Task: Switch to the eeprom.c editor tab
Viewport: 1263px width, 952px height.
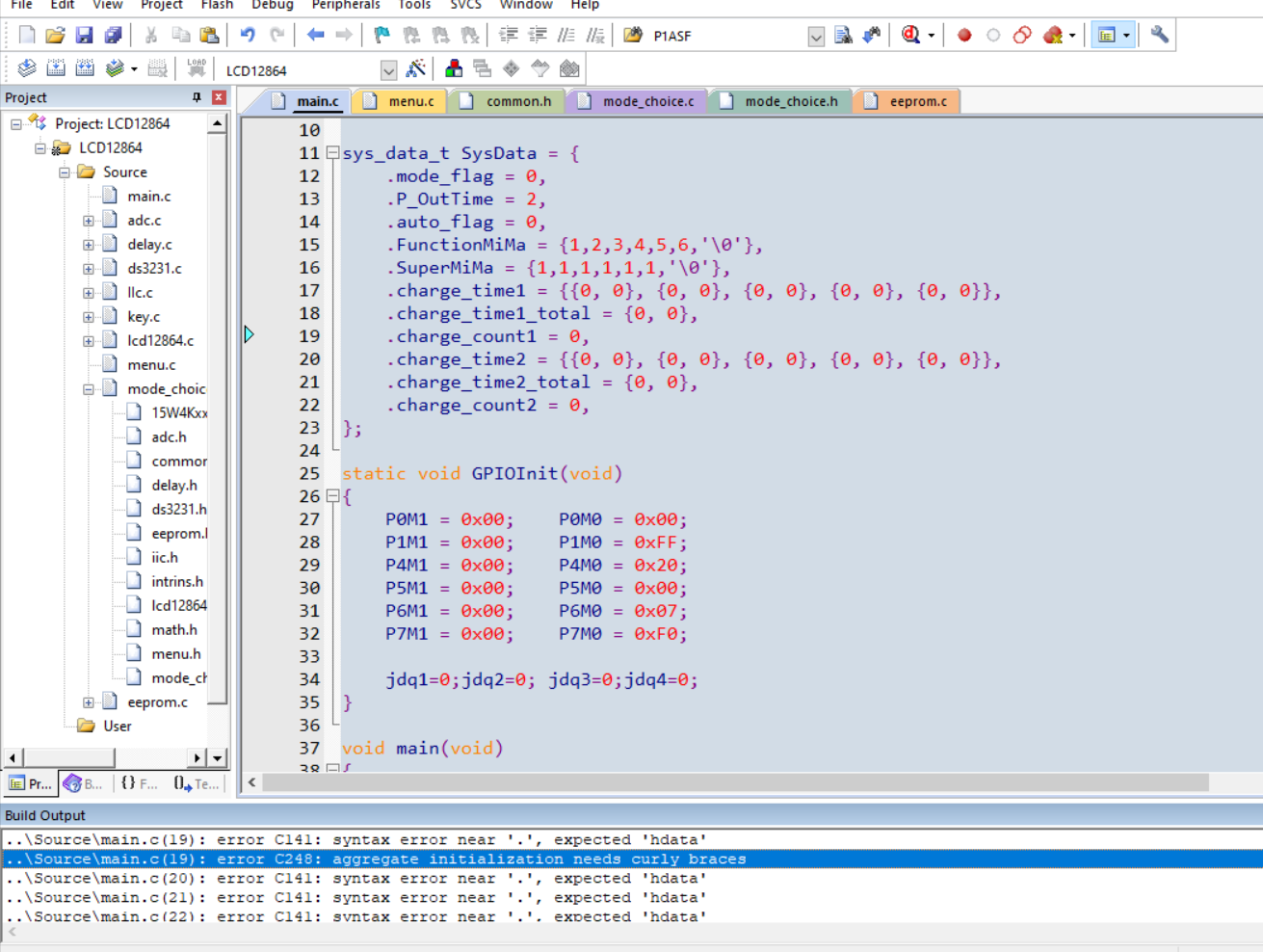Action: [907, 101]
